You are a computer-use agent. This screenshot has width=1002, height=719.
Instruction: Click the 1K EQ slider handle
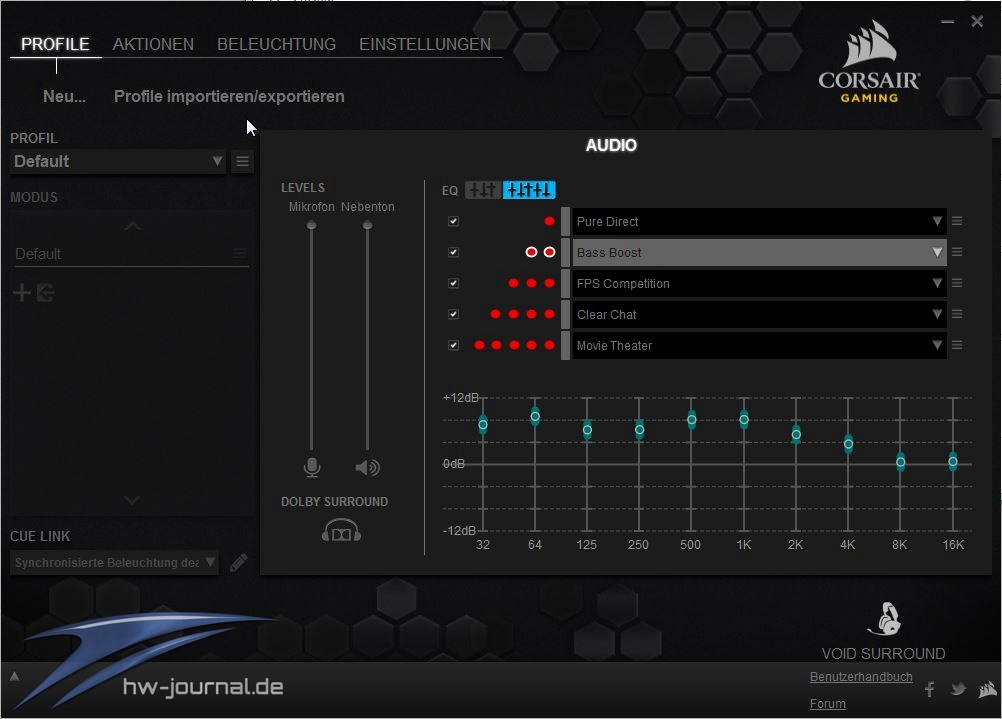[x=744, y=420]
